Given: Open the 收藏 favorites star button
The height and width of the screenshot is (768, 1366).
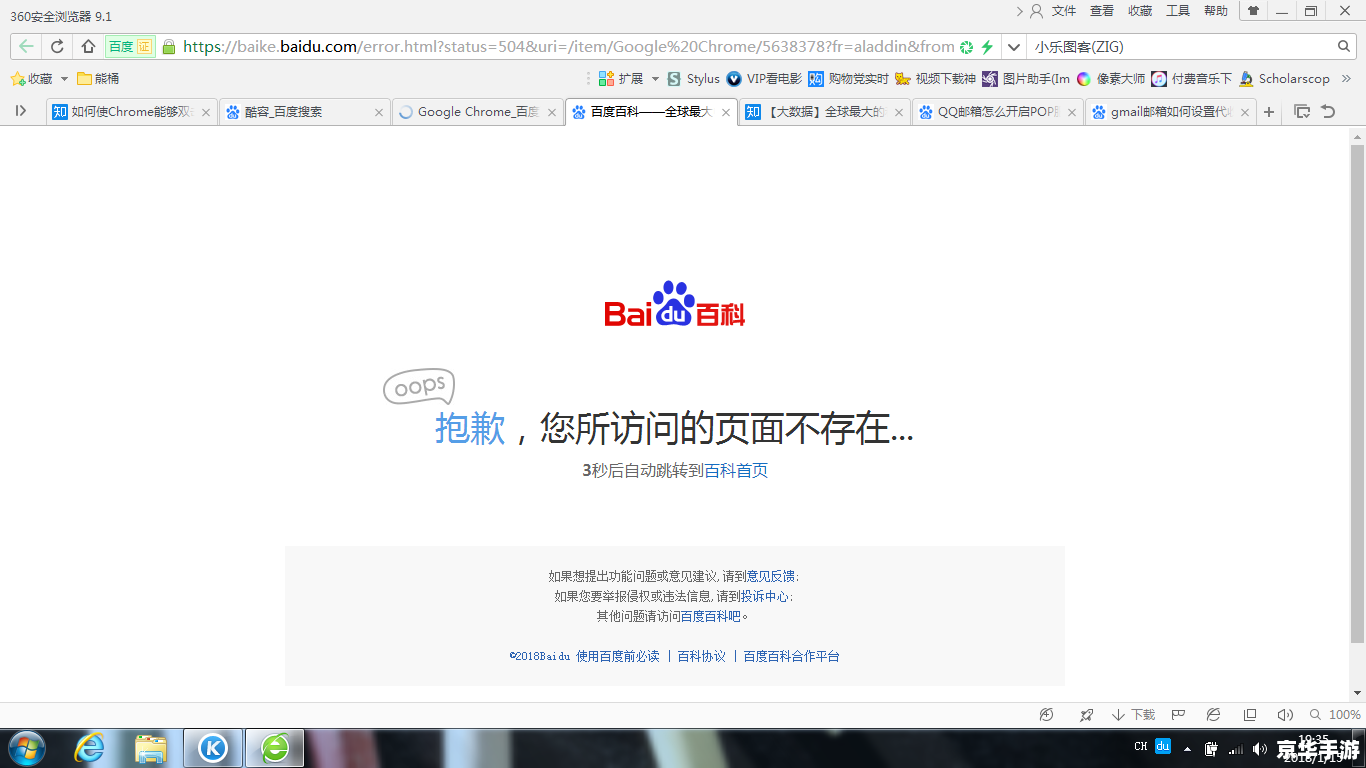Looking at the screenshot, I should (x=32, y=78).
